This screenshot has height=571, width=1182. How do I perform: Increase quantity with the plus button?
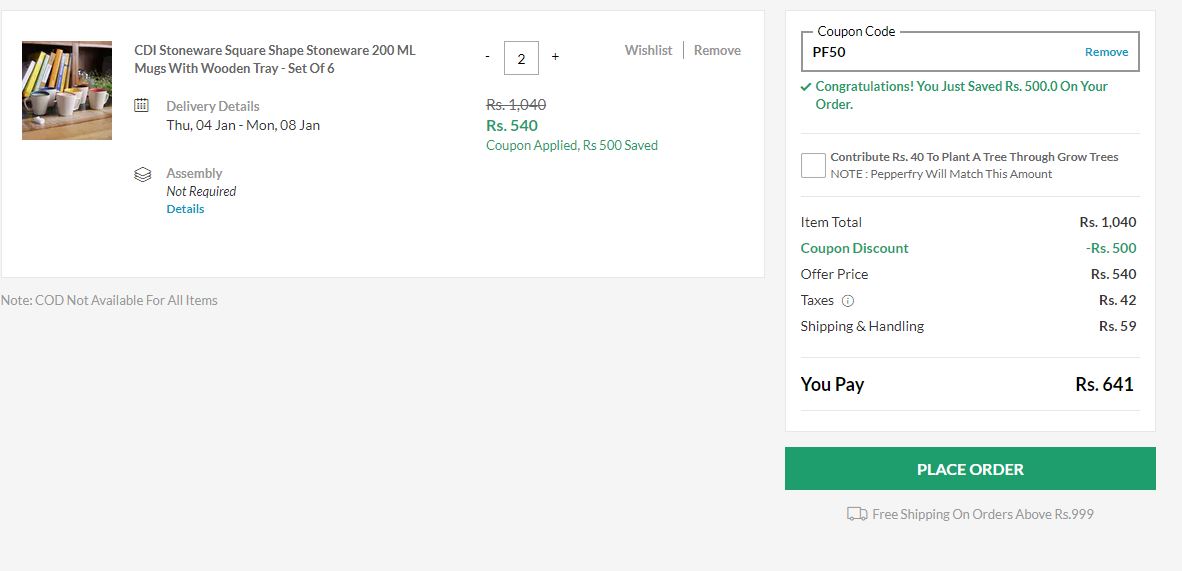tap(556, 57)
